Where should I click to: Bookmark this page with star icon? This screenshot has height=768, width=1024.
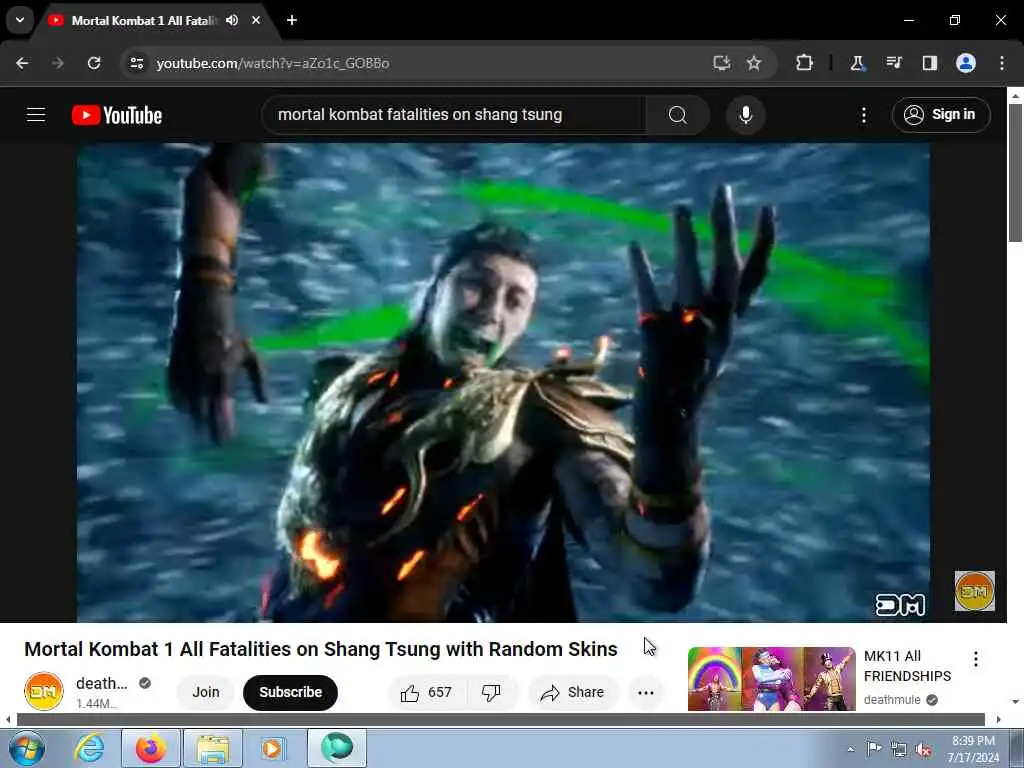(x=754, y=63)
